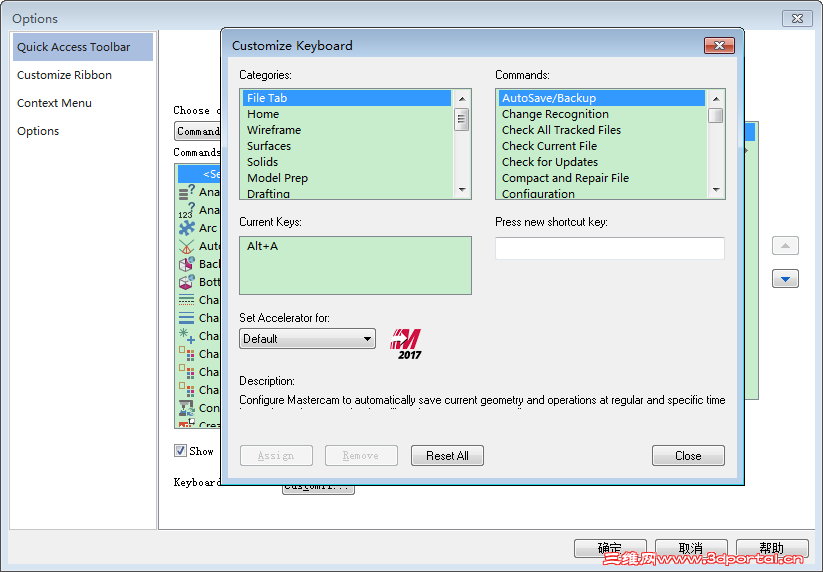Viewport: 823px width, 572px height.
Task: Select Drafting category
Action: point(347,193)
